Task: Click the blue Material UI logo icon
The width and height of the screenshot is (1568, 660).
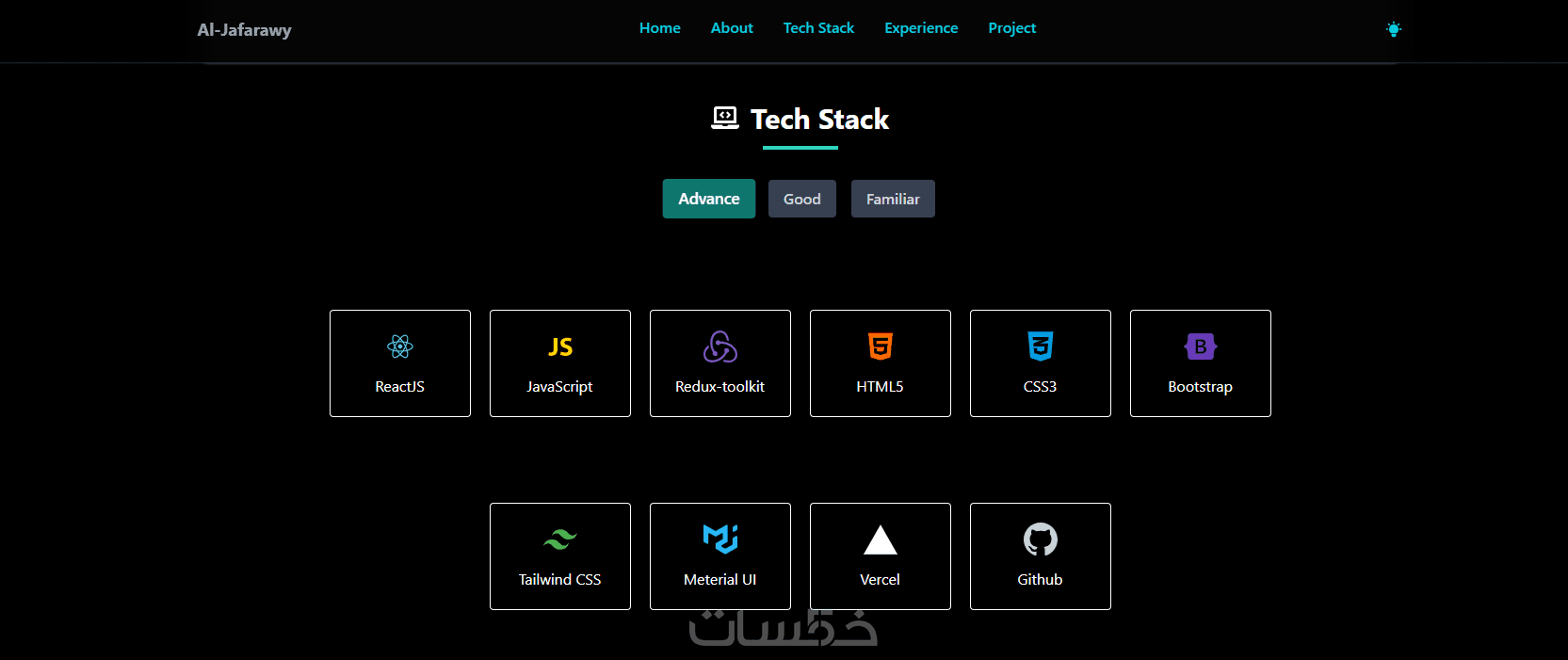Action: 720,539
